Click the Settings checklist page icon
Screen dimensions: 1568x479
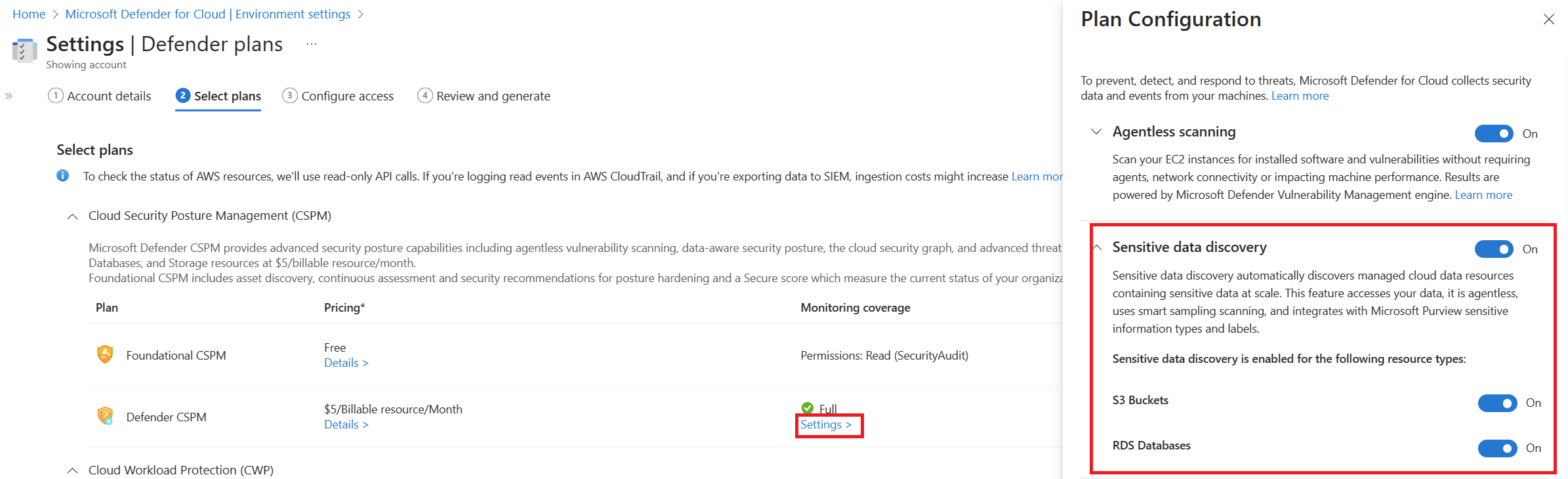click(x=25, y=51)
